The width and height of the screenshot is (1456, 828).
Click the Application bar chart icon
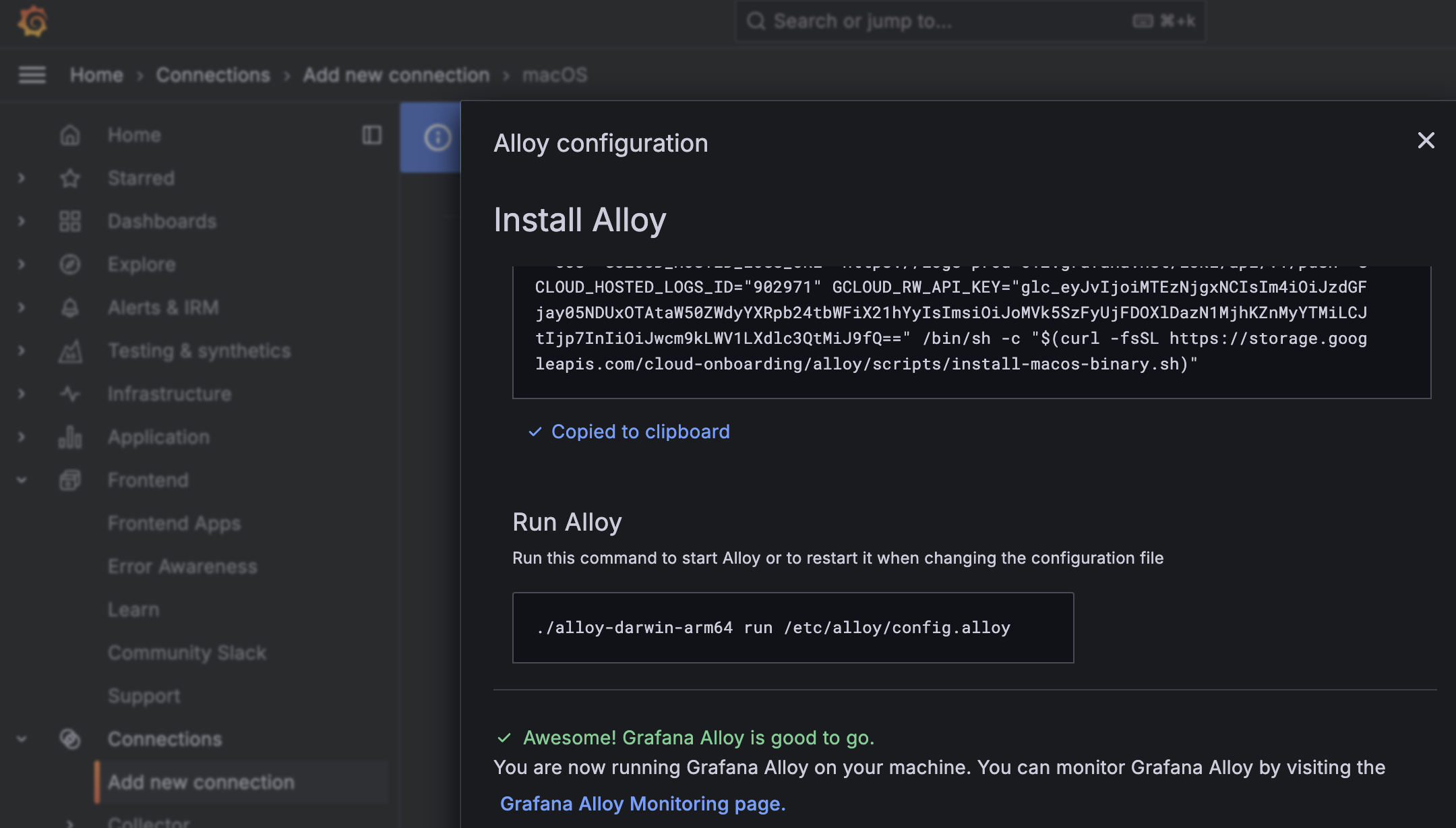point(70,437)
